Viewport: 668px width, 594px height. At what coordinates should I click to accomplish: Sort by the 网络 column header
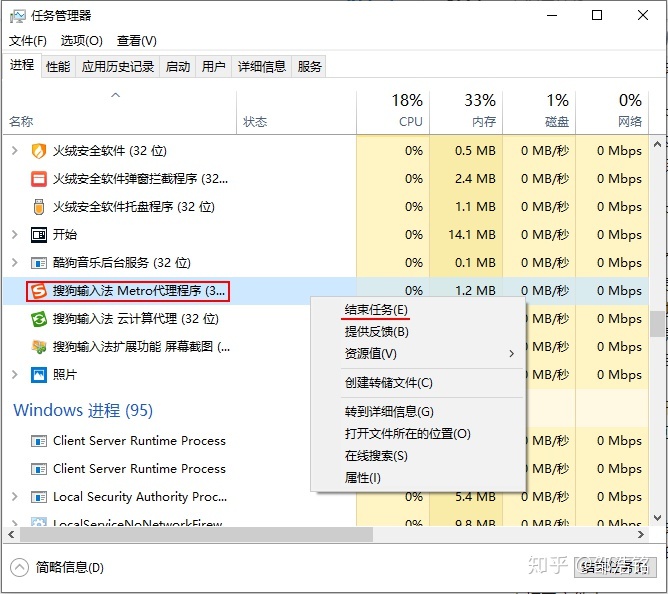click(x=612, y=112)
